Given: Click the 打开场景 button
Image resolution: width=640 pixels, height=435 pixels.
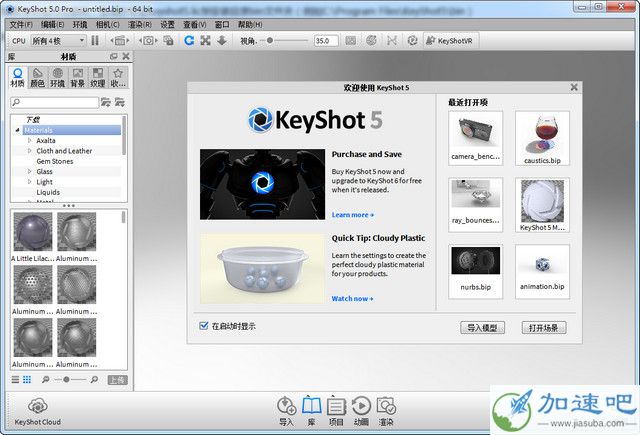Looking at the screenshot, I should pos(544,328).
